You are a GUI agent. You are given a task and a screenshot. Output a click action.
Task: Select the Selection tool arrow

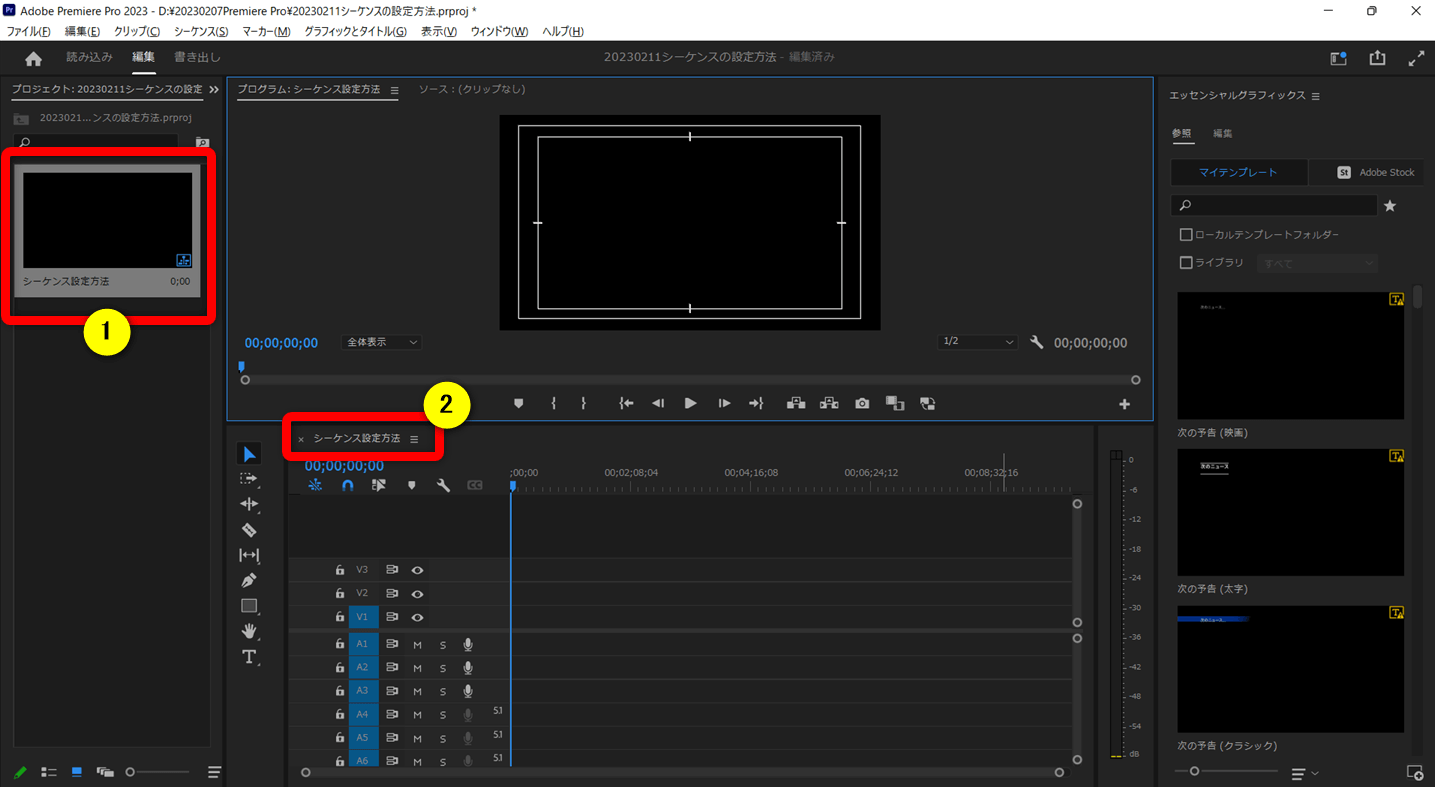pos(250,455)
